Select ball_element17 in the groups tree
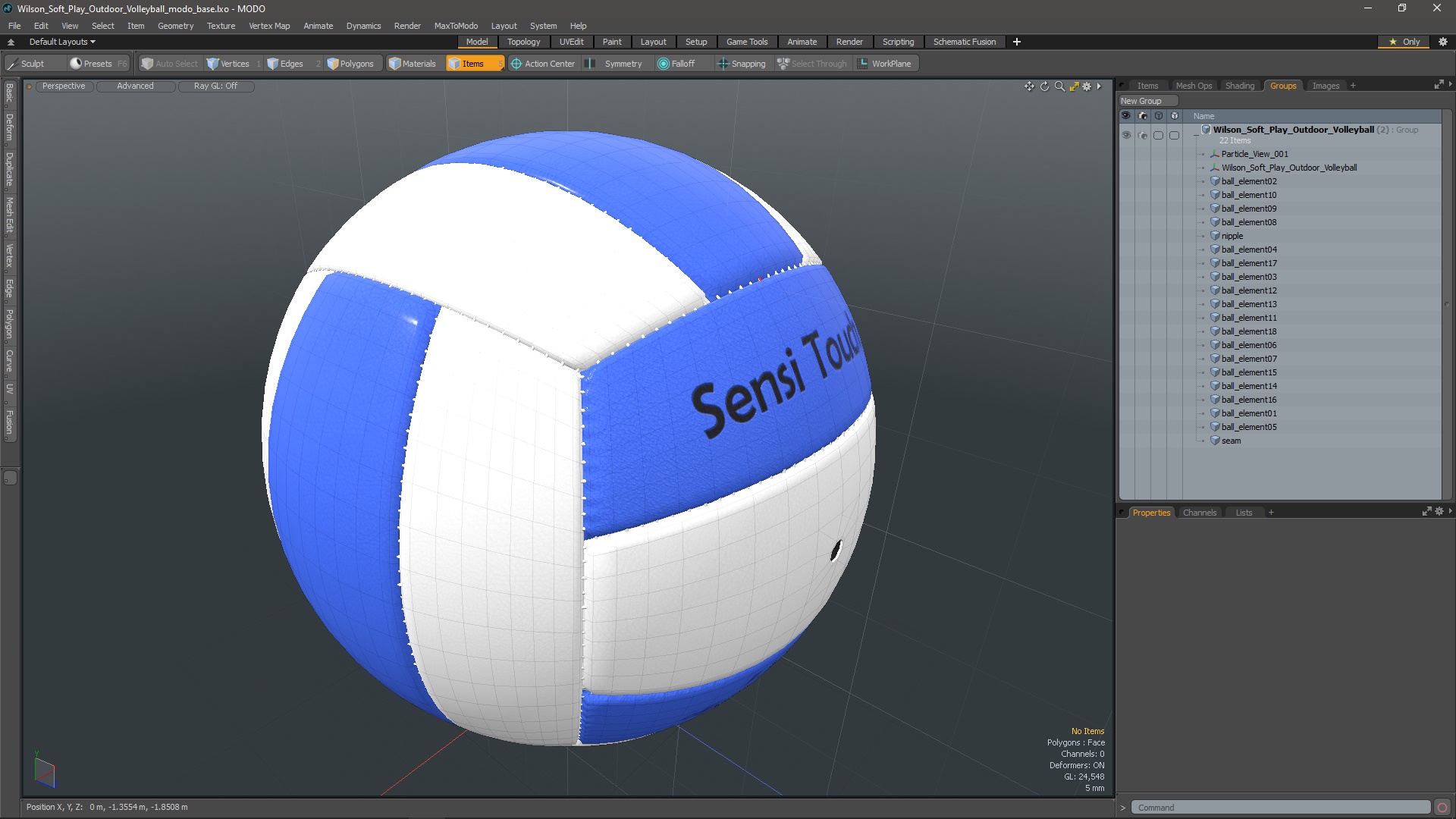 click(1249, 263)
